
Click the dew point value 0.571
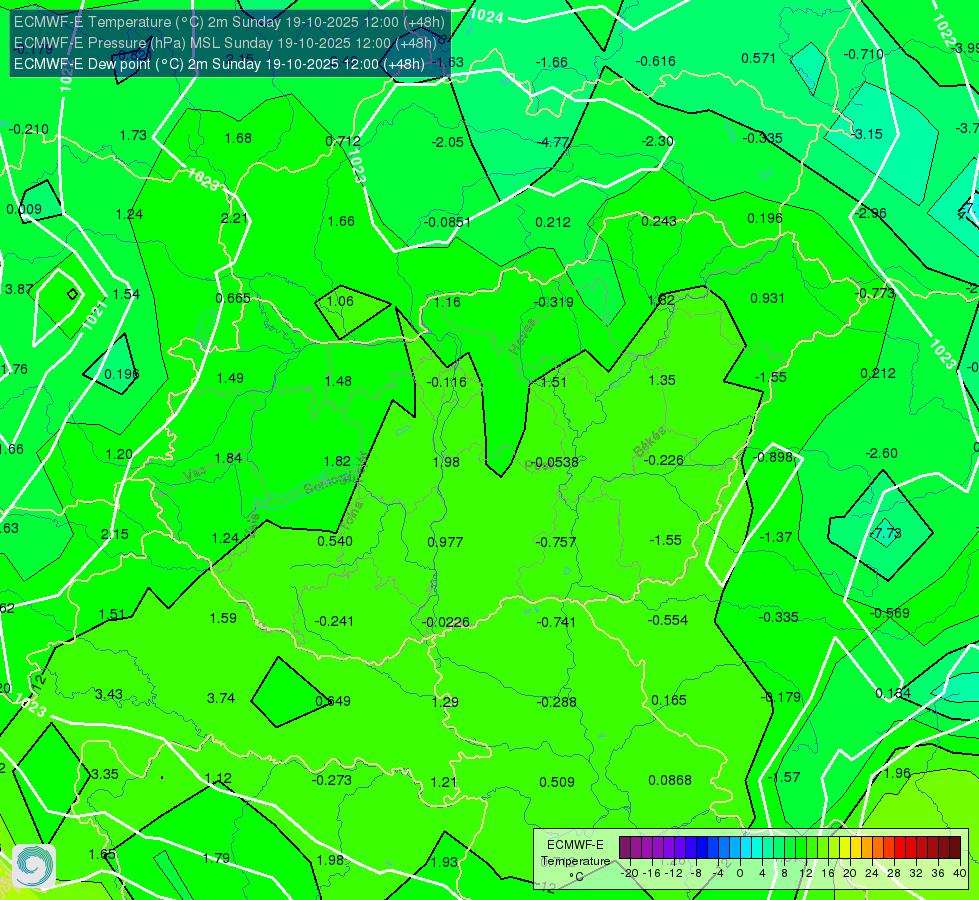point(758,58)
